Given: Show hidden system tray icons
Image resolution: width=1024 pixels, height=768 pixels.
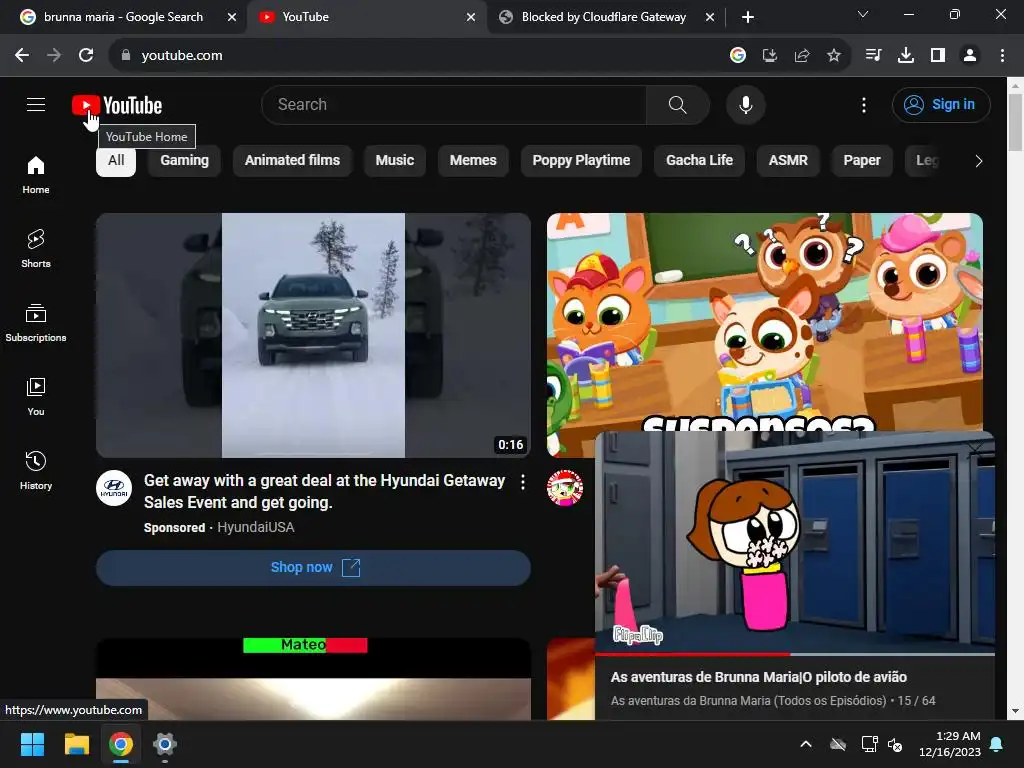Looking at the screenshot, I should [806, 744].
